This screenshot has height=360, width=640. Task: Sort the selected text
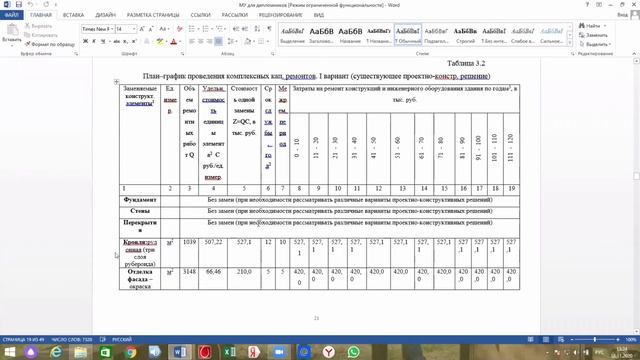coord(257,29)
